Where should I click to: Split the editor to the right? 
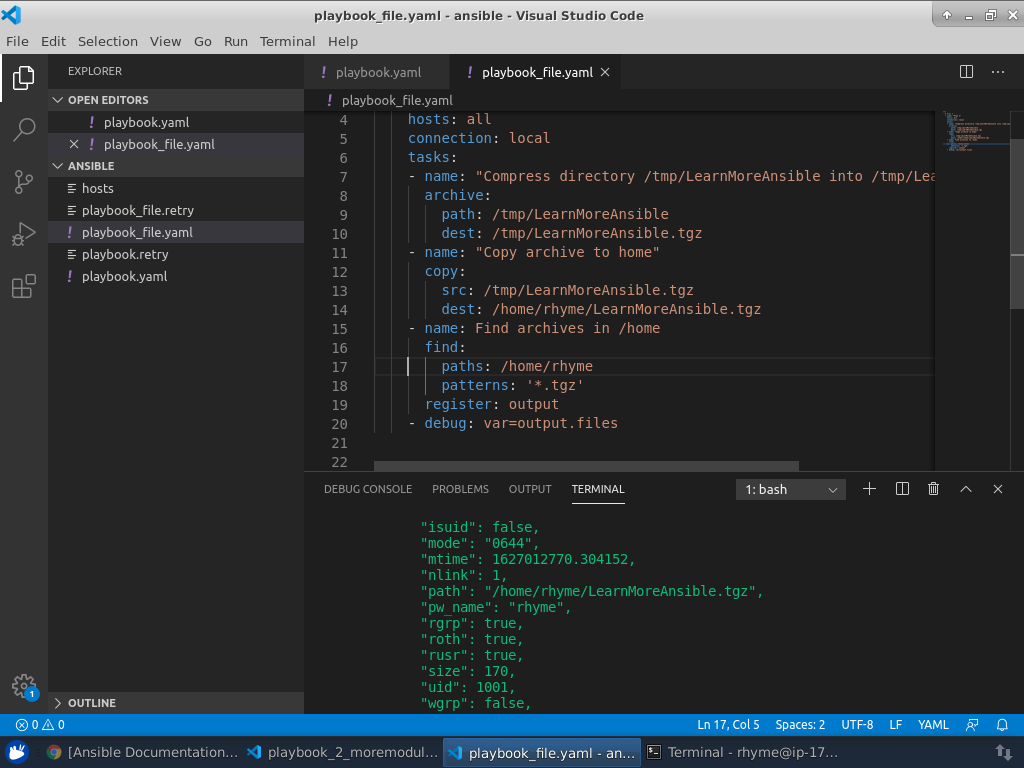966,72
